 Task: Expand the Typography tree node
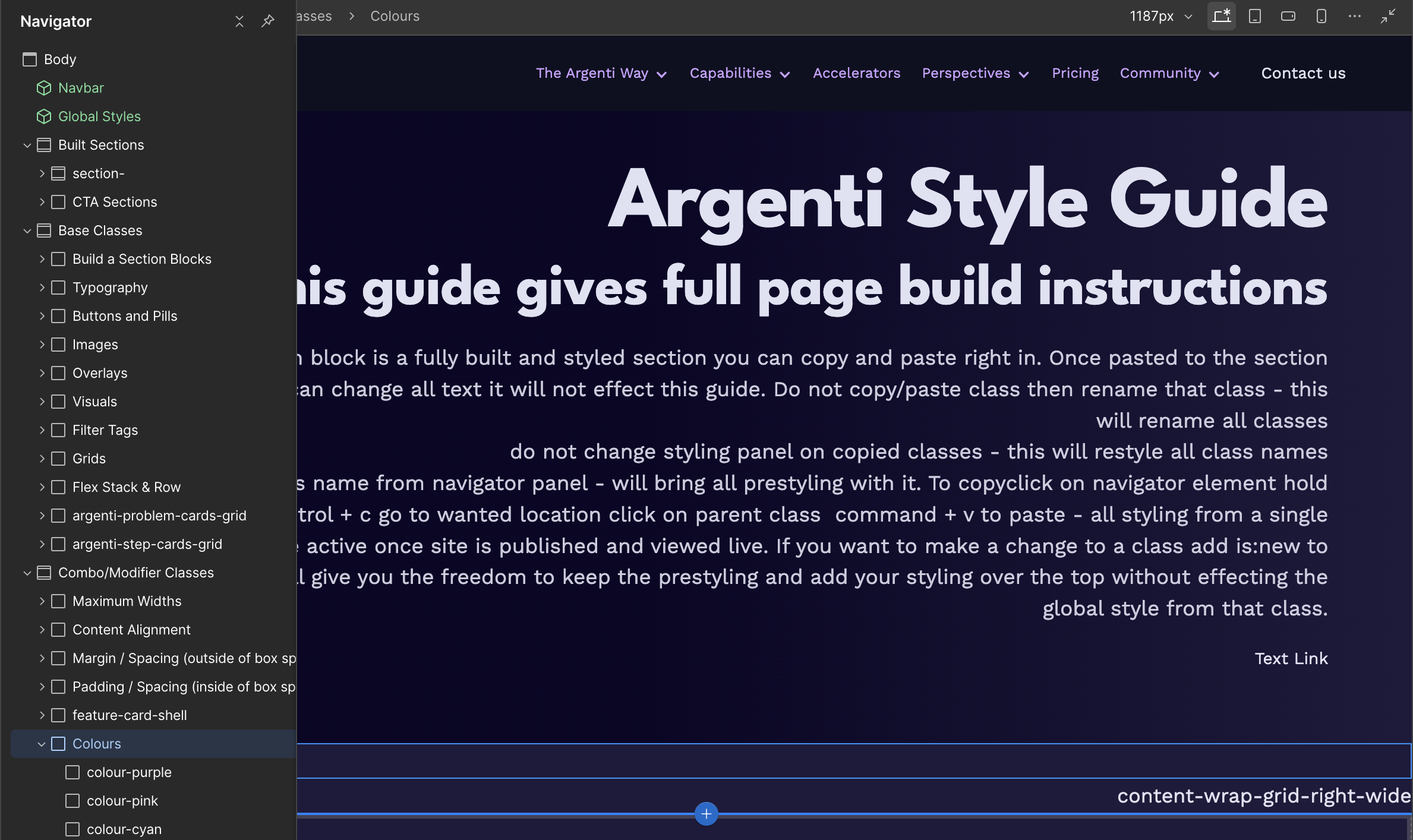pos(42,288)
